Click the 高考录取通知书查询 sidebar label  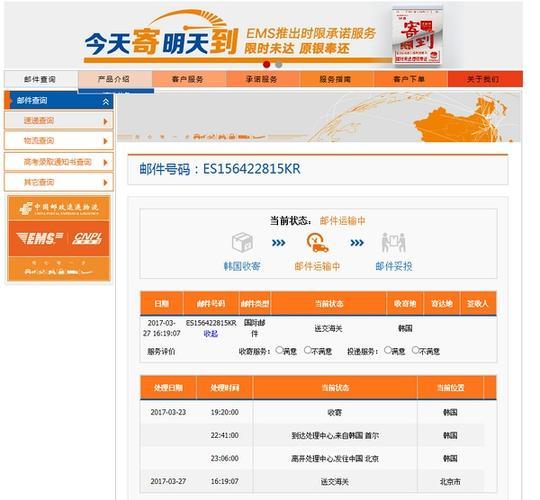58,162
